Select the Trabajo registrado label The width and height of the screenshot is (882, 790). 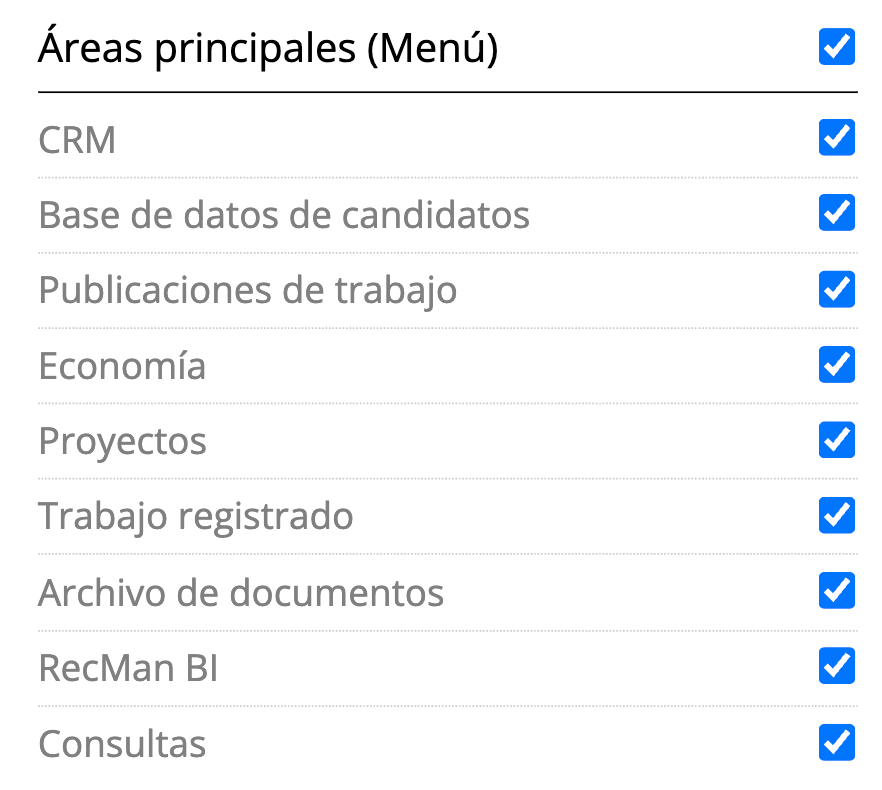click(x=195, y=516)
